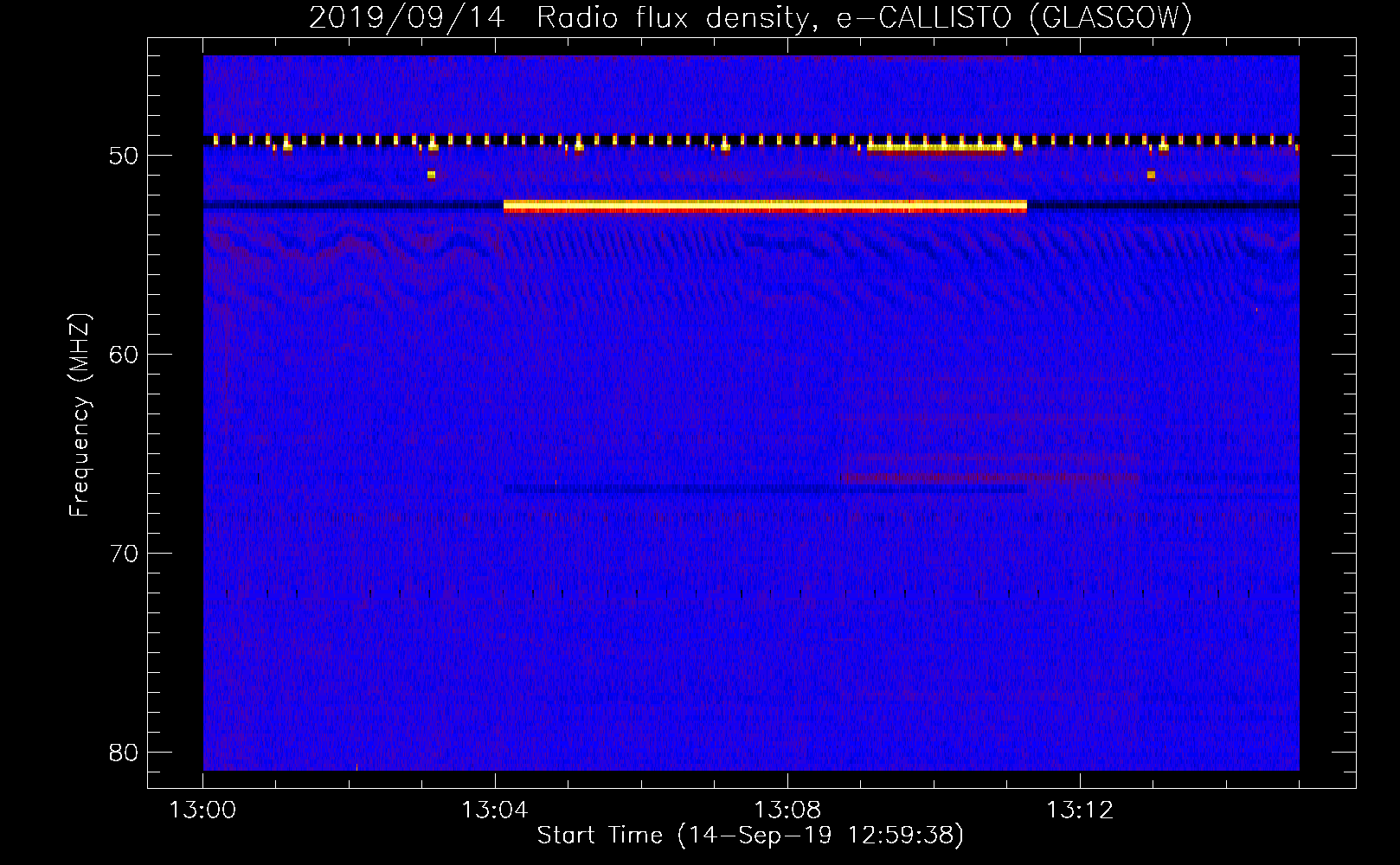1400x865 pixels.
Task: Click the plot title mentioning e-CALLISTO (GLASGOW)
Action: coord(750,17)
